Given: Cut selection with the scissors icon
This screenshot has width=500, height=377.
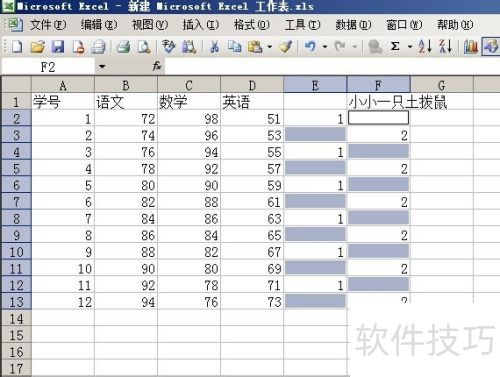Looking at the screenshot, I should [x=214, y=47].
